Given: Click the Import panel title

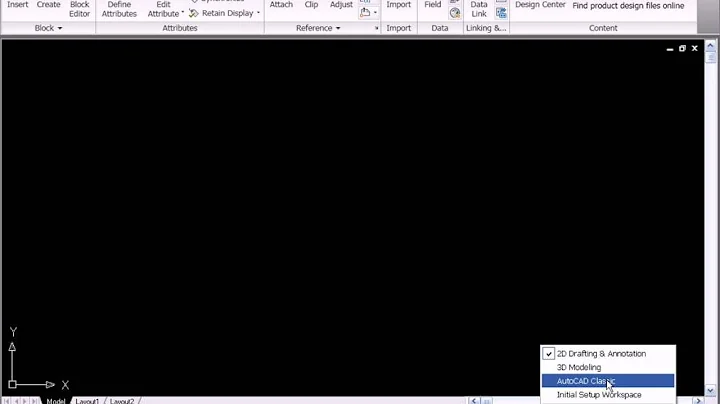Looking at the screenshot, I should [399, 28].
